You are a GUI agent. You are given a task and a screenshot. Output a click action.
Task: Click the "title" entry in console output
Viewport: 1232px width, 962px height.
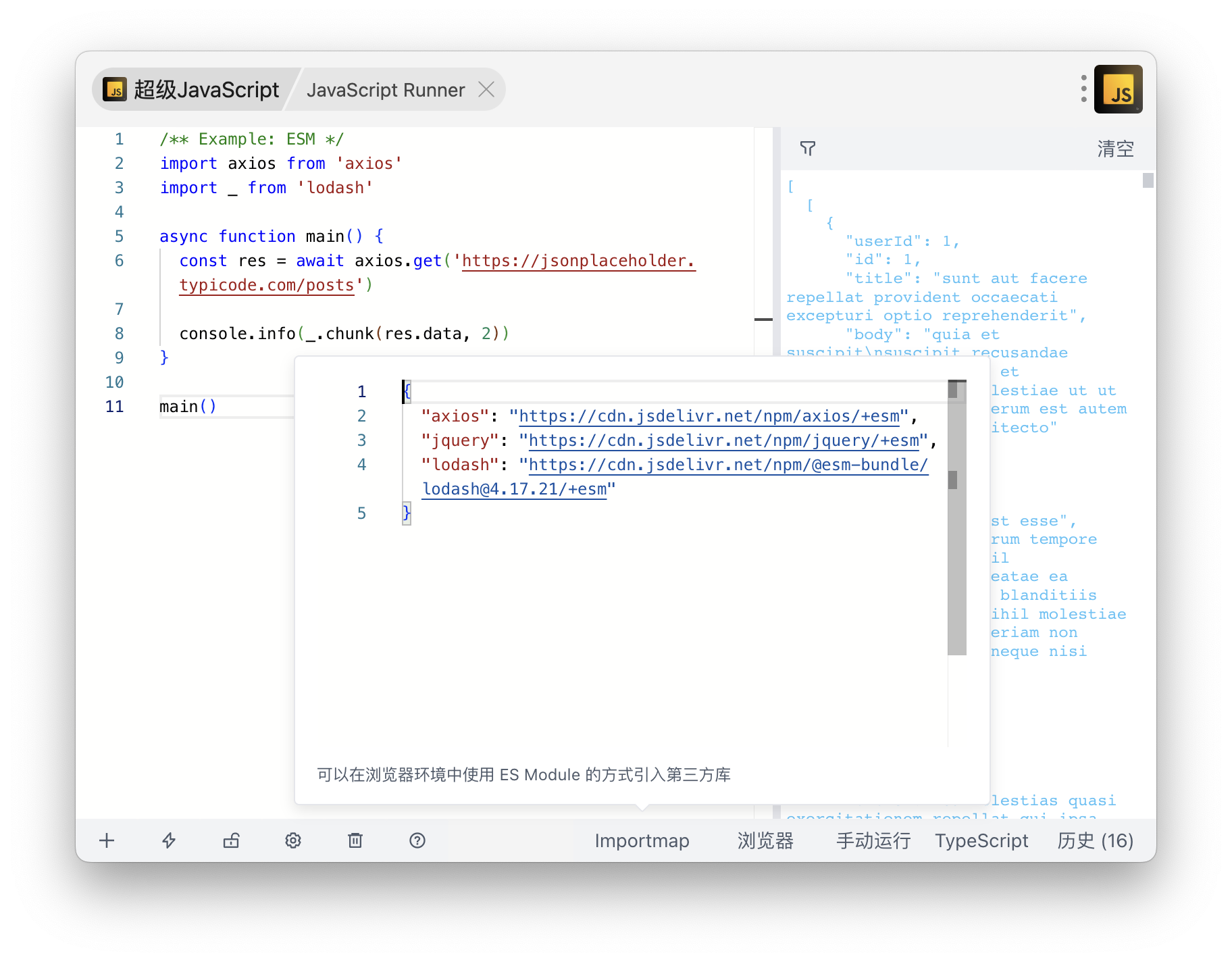936,297
